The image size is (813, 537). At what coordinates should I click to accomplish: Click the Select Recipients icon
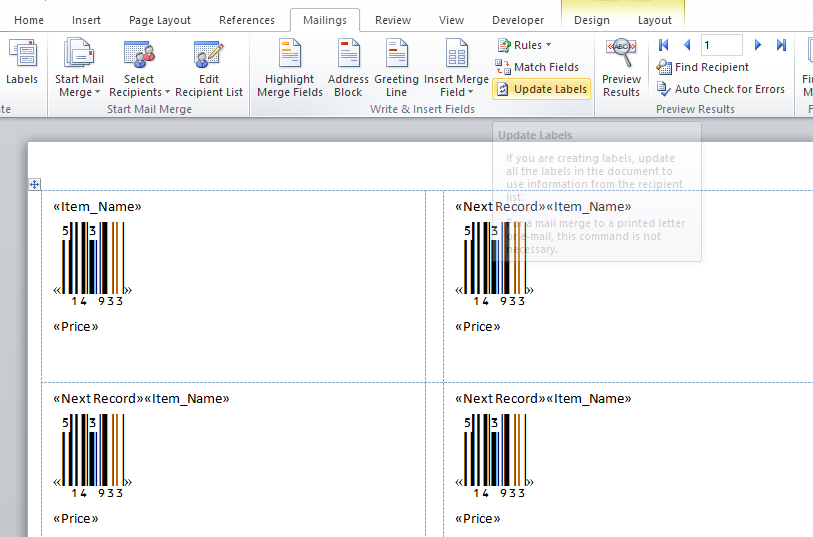pos(139,54)
